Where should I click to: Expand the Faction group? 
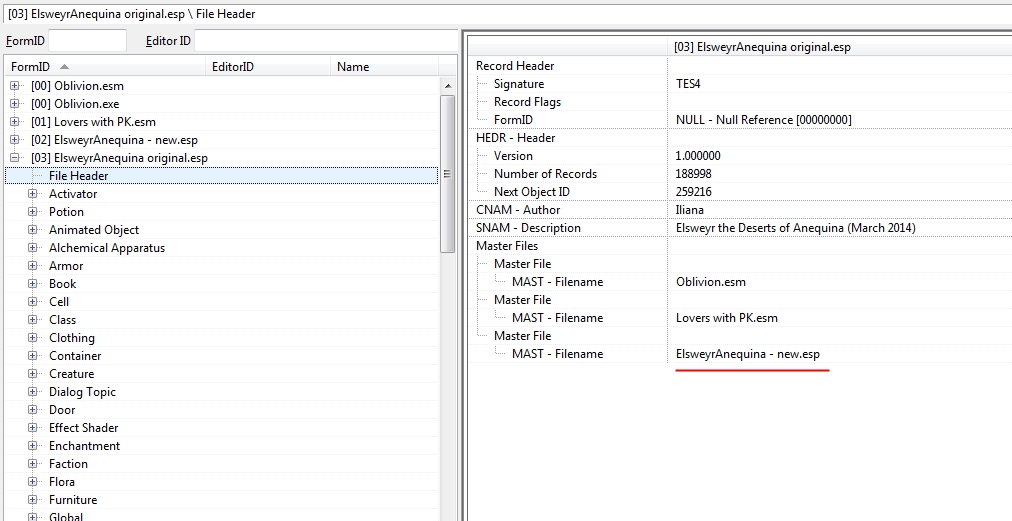click(x=33, y=464)
